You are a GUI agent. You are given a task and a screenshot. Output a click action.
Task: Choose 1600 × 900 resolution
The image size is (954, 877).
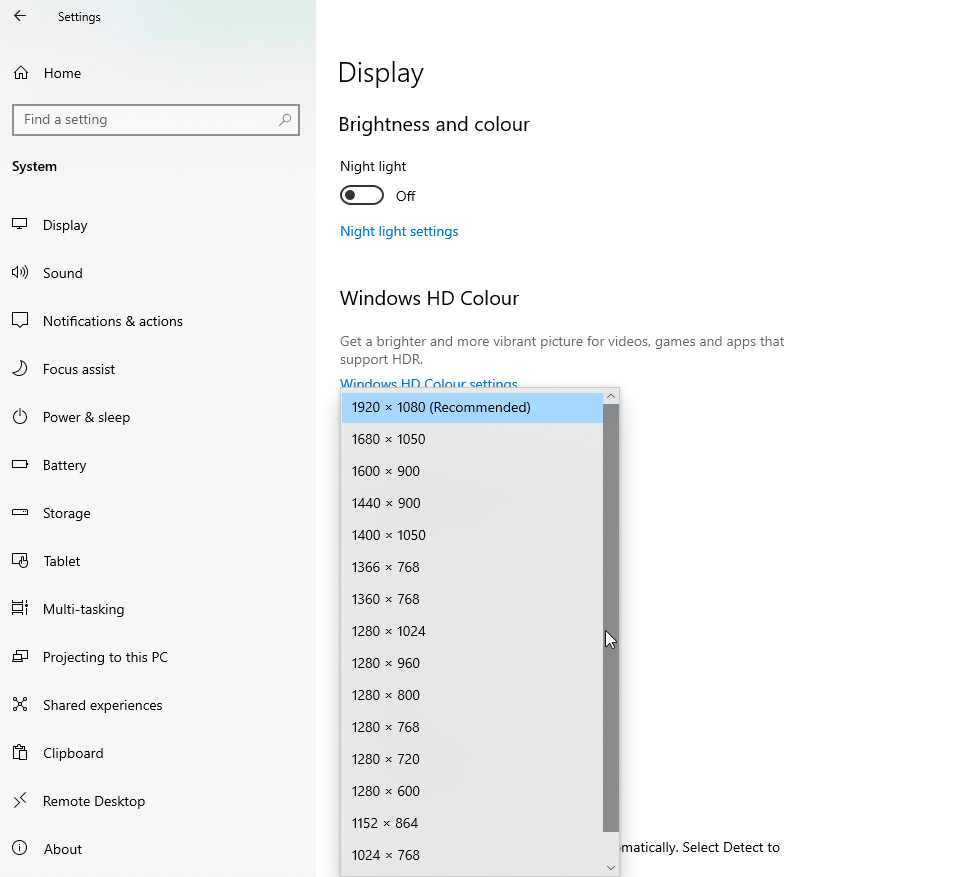click(472, 472)
